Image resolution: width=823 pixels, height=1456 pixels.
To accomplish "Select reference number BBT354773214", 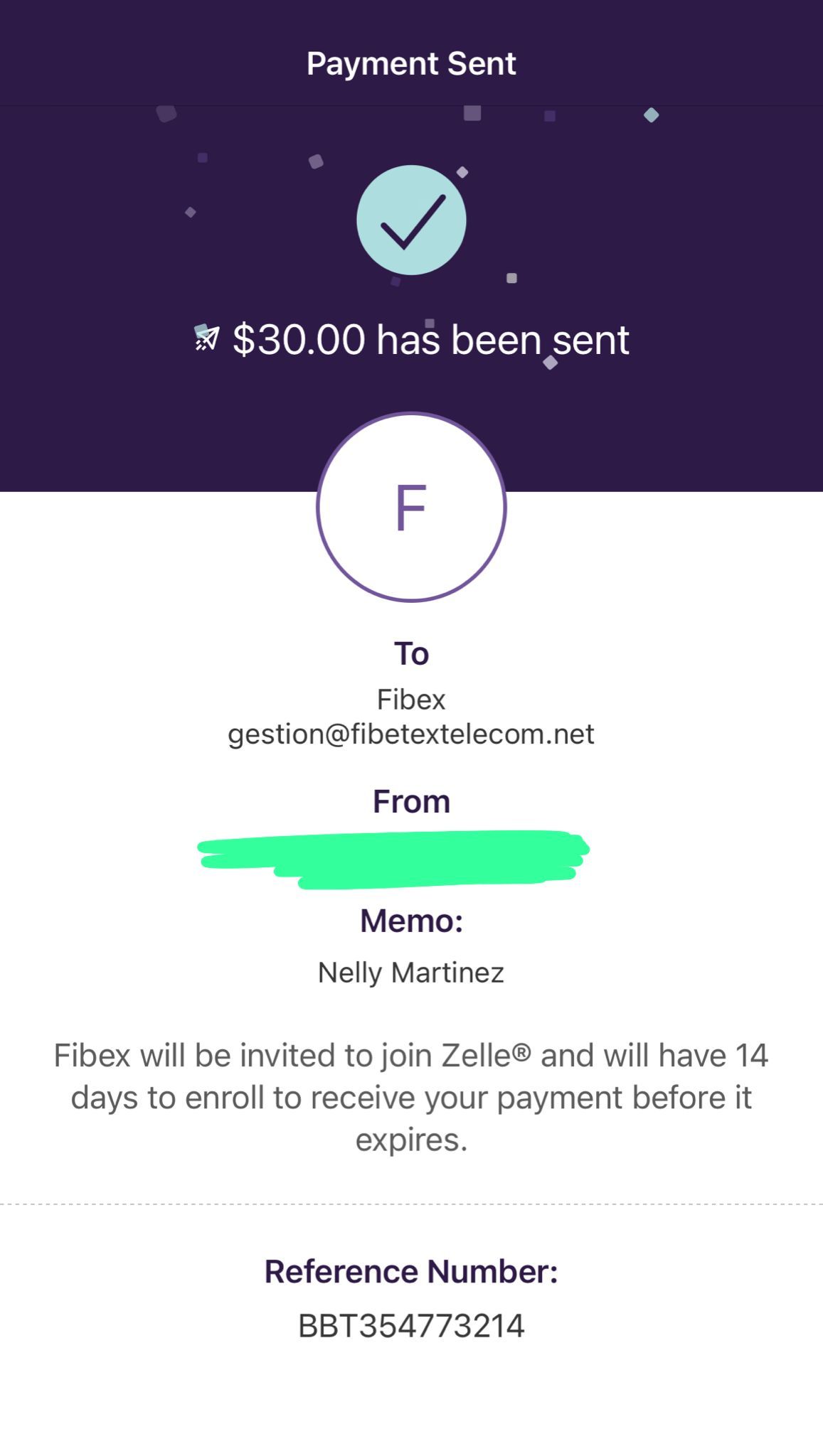I will [x=411, y=1326].
